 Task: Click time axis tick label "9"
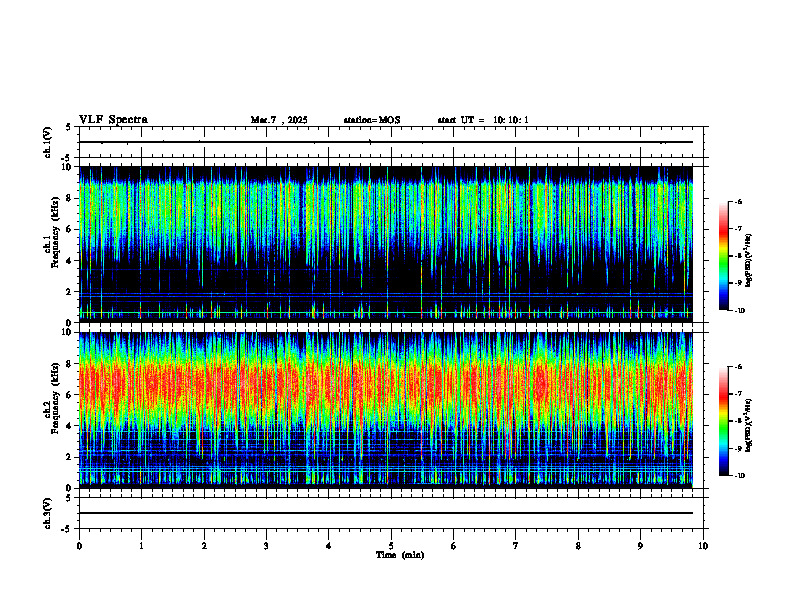[x=640, y=546]
